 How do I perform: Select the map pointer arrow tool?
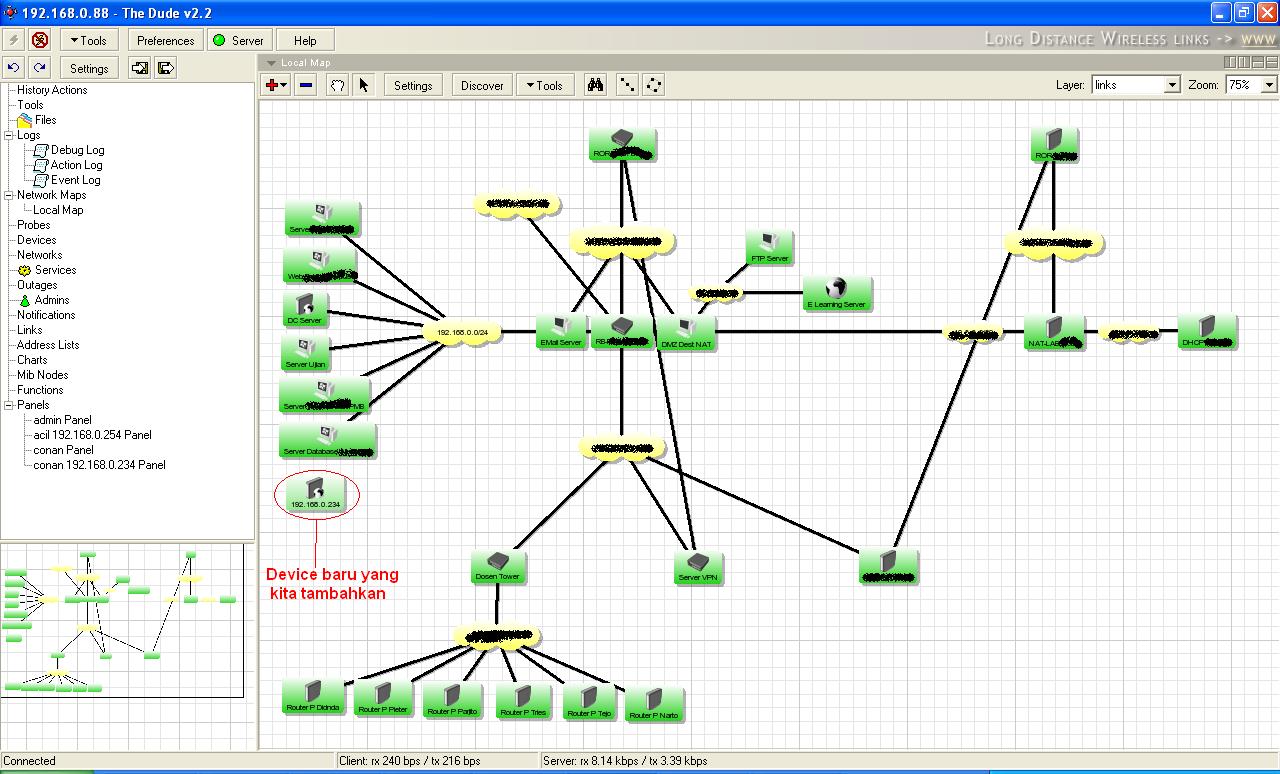coord(365,85)
